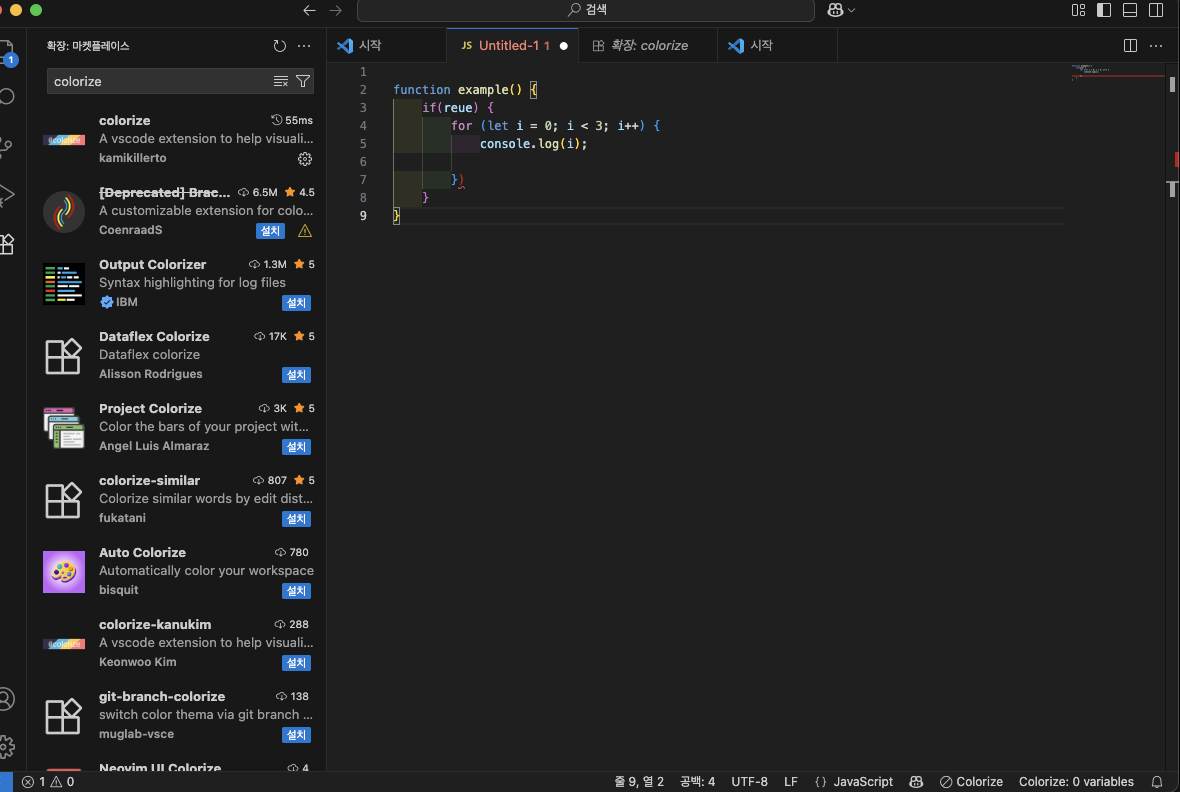Viewport: 1180px width, 792px height.
Task: Refresh the extensions marketplace list
Action: (280, 46)
